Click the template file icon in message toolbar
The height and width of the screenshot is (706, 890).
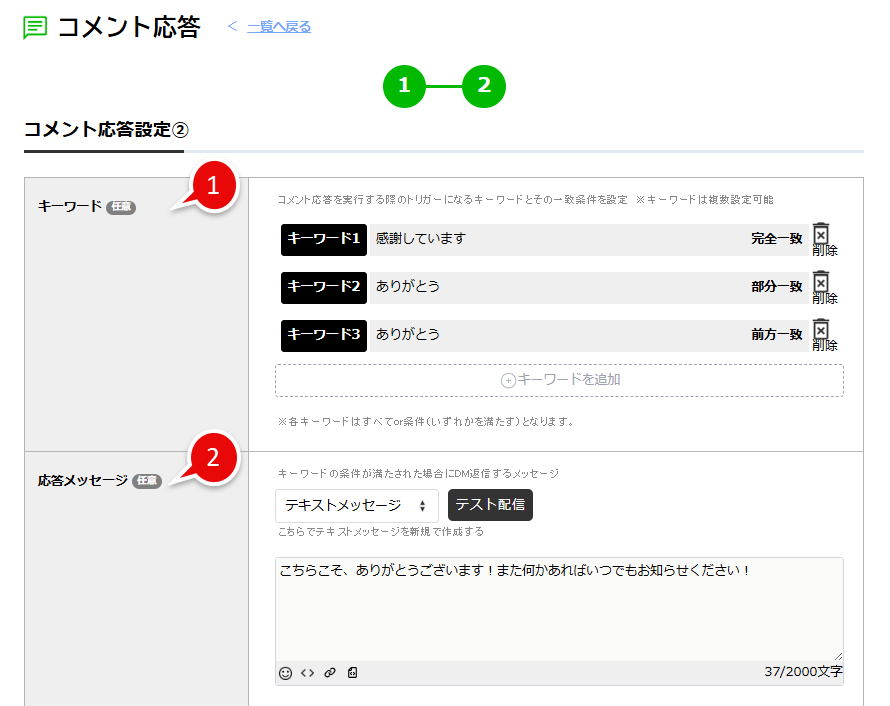(x=352, y=672)
